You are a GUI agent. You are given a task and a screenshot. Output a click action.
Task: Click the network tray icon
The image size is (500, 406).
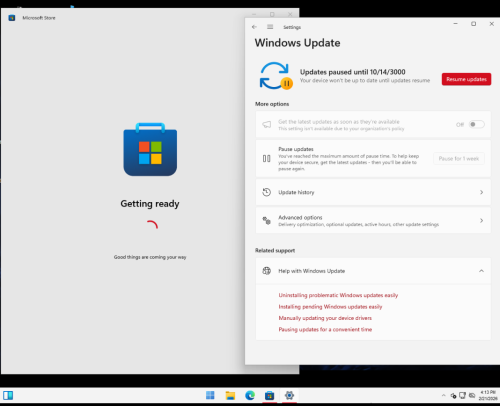click(x=462, y=395)
